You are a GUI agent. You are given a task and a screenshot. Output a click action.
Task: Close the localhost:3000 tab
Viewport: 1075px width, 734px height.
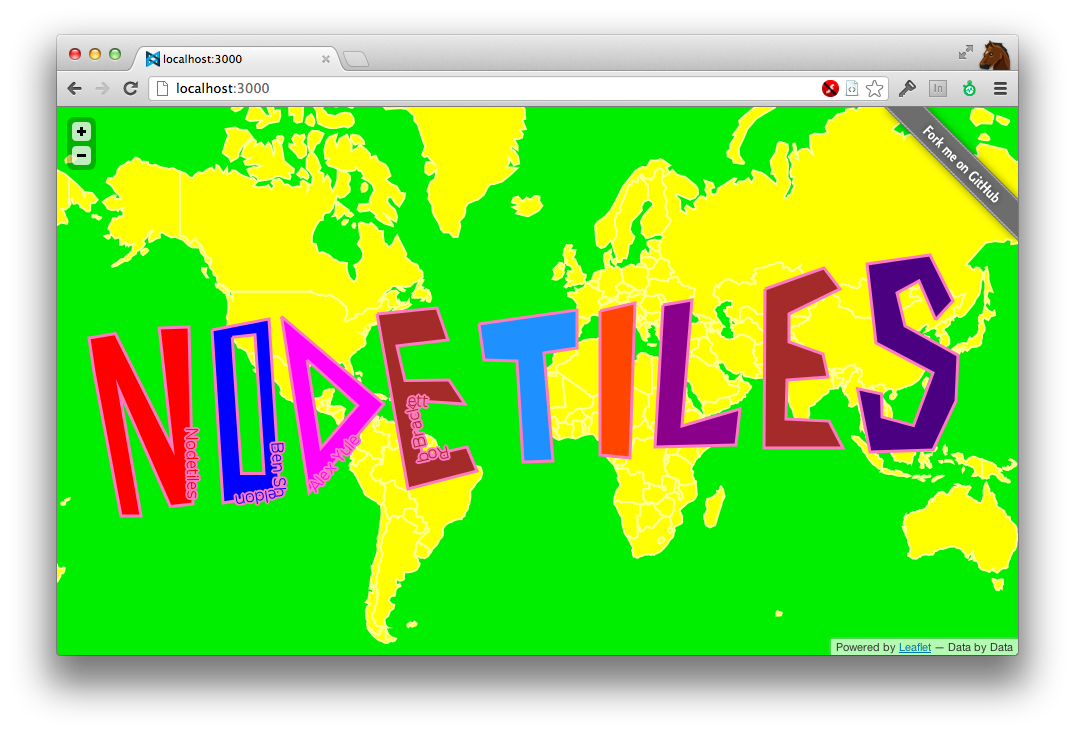326,59
